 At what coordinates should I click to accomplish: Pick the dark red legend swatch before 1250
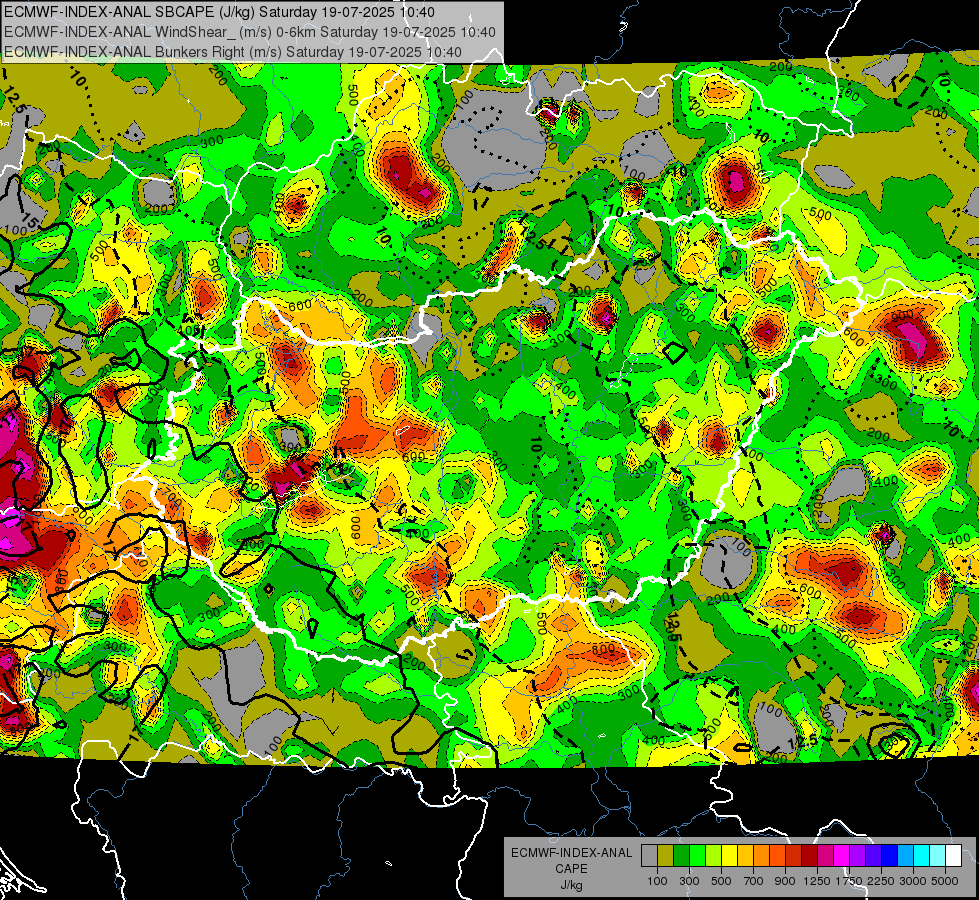pyautogui.click(x=810, y=855)
